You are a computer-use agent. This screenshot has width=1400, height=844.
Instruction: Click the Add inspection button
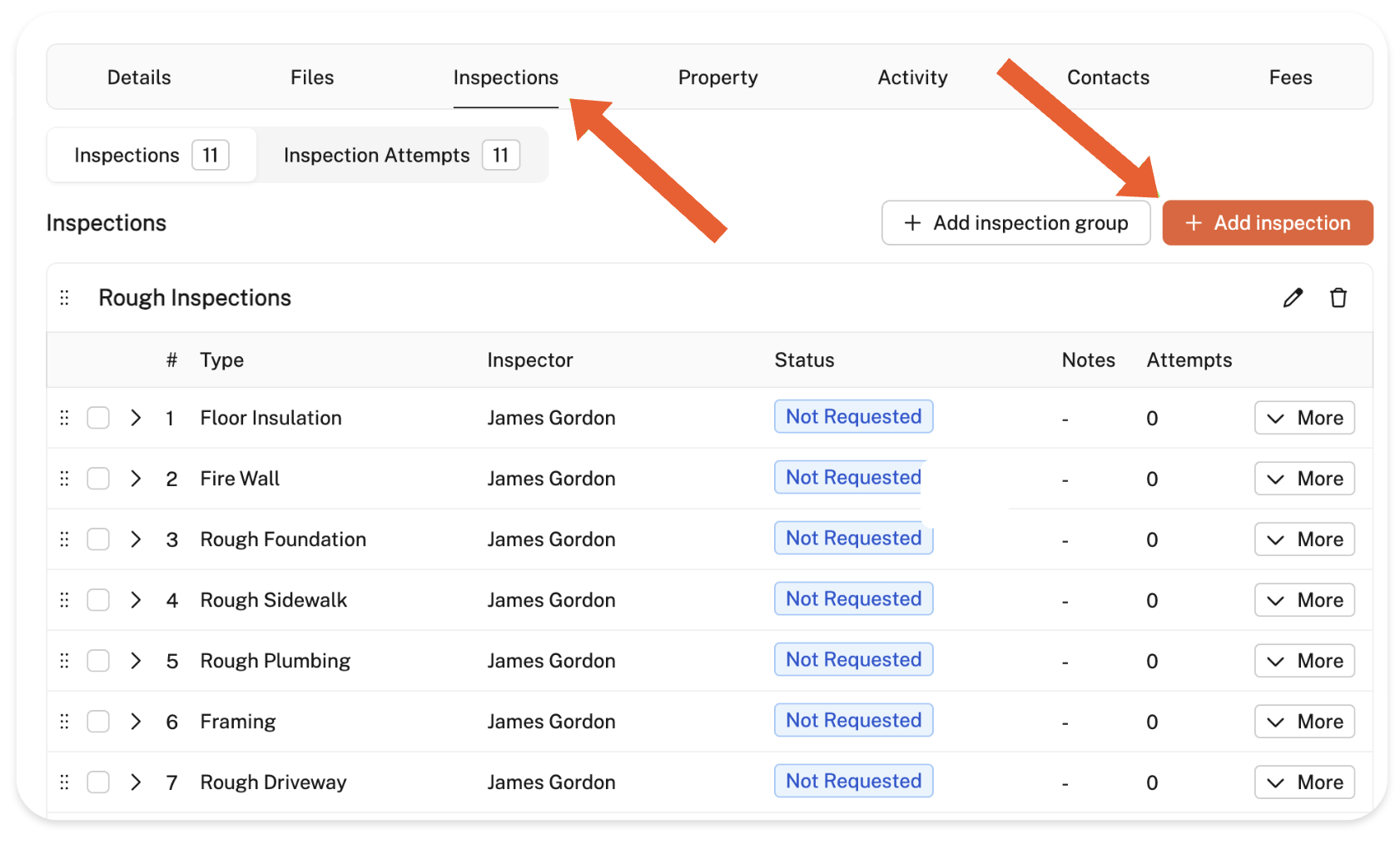(x=1267, y=223)
